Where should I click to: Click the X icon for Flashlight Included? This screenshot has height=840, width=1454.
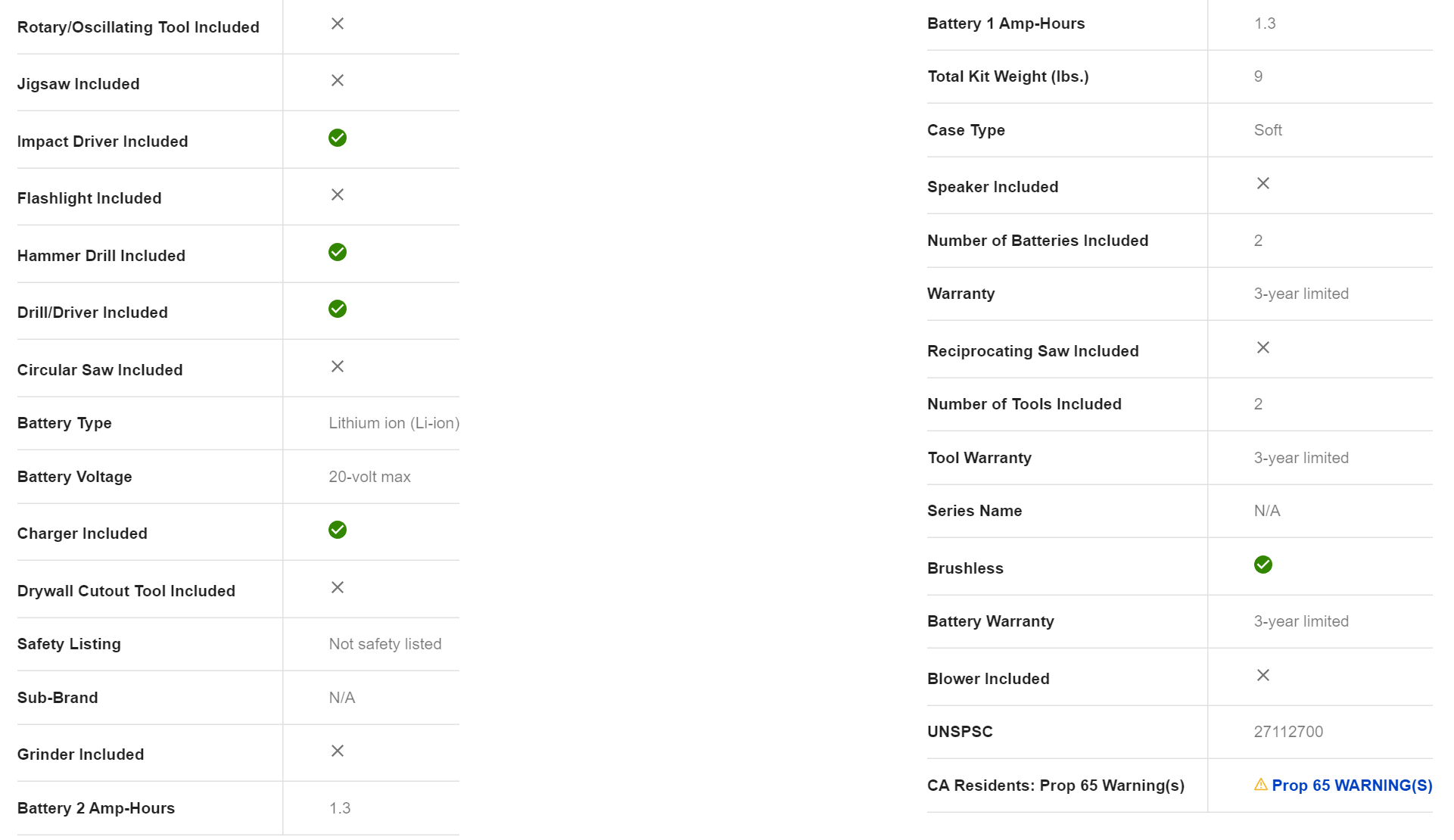(x=338, y=194)
